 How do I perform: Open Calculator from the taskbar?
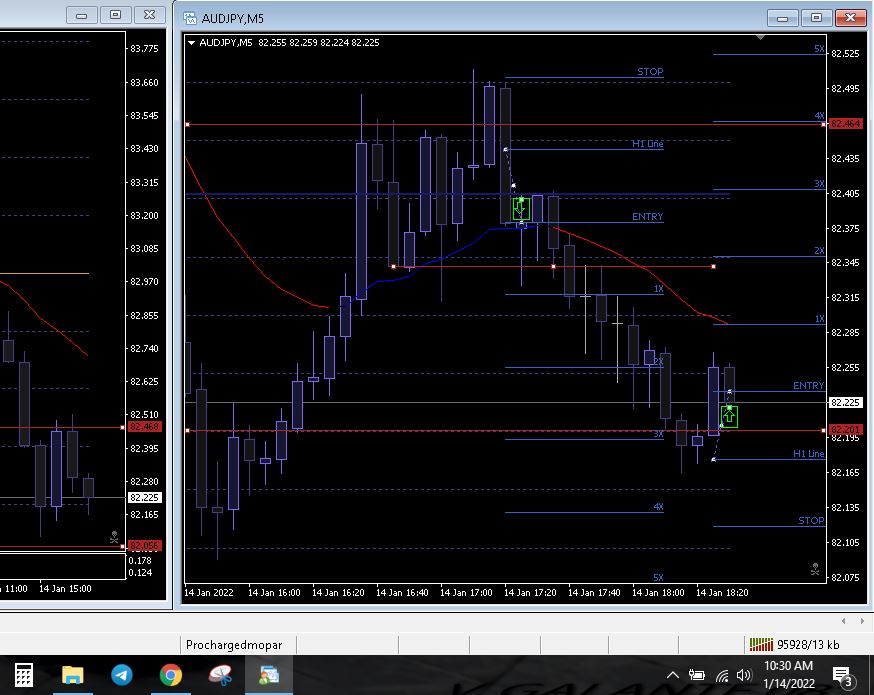coord(23,675)
